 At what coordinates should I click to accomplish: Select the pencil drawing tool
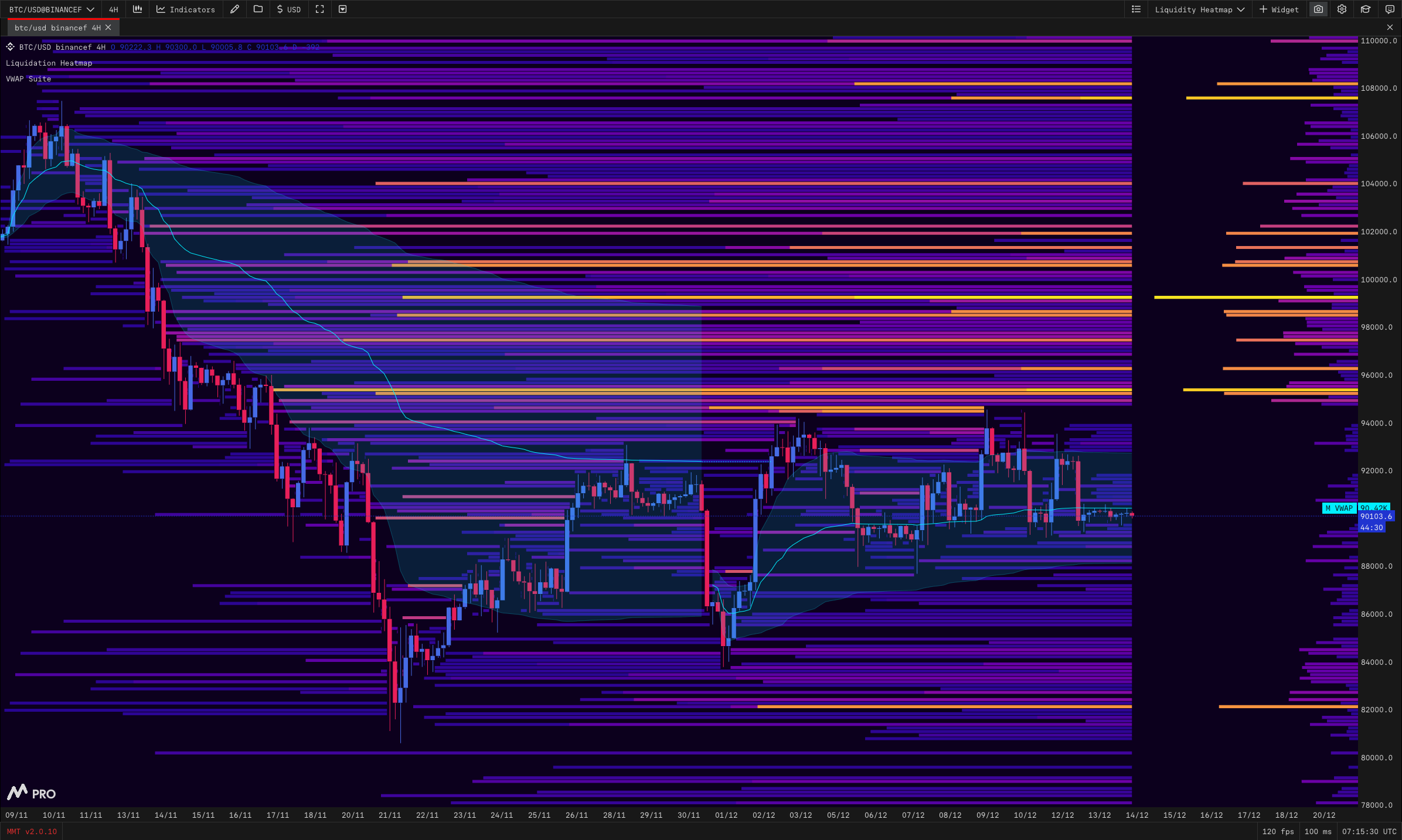point(234,9)
